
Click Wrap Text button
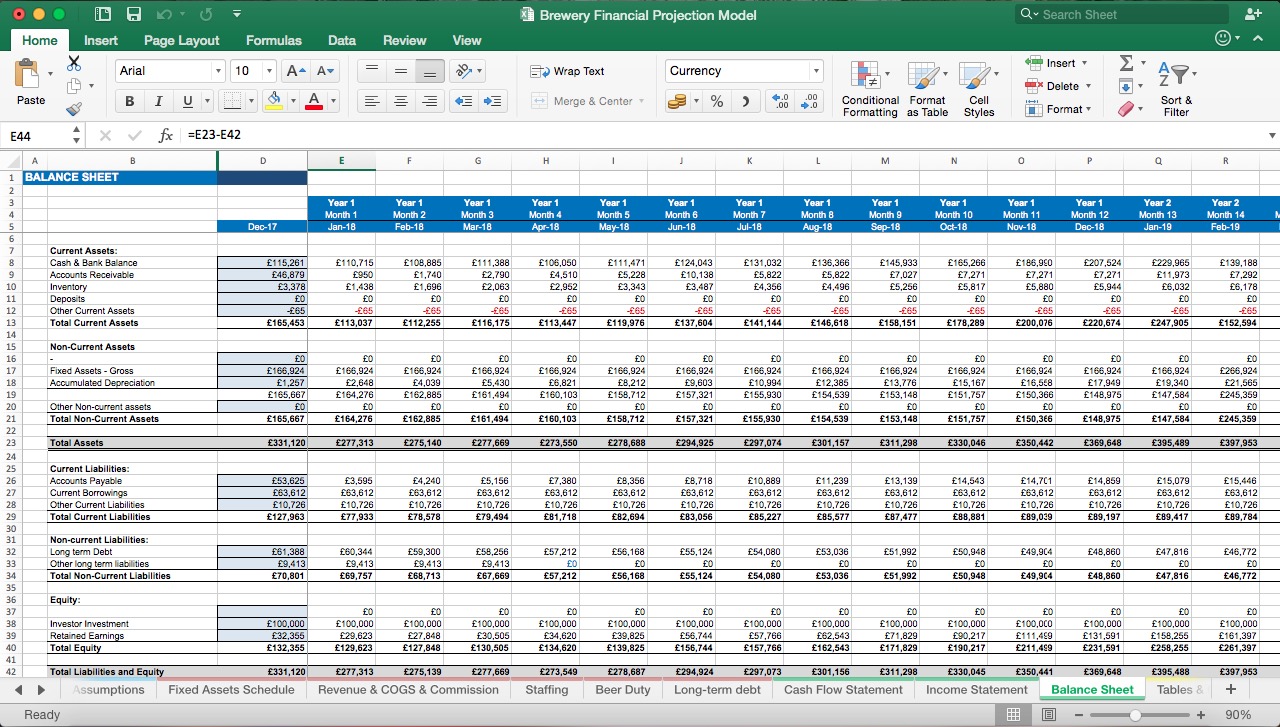pyautogui.click(x=568, y=71)
